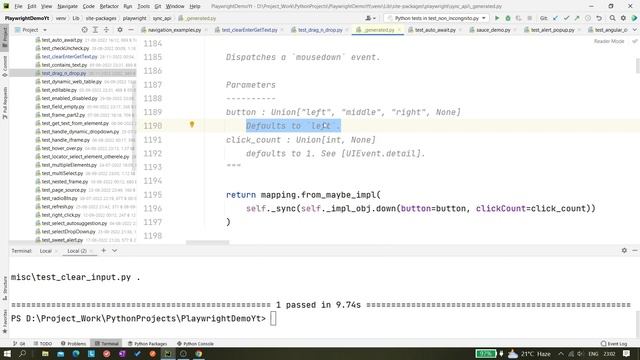The height and width of the screenshot is (360, 640).
Task: Open the Refactor menu
Action: (109, 7)
